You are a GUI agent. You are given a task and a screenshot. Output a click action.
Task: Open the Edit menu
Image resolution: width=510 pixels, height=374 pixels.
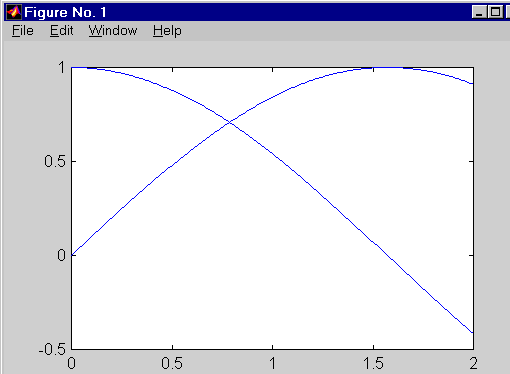(x=62, y=31)
